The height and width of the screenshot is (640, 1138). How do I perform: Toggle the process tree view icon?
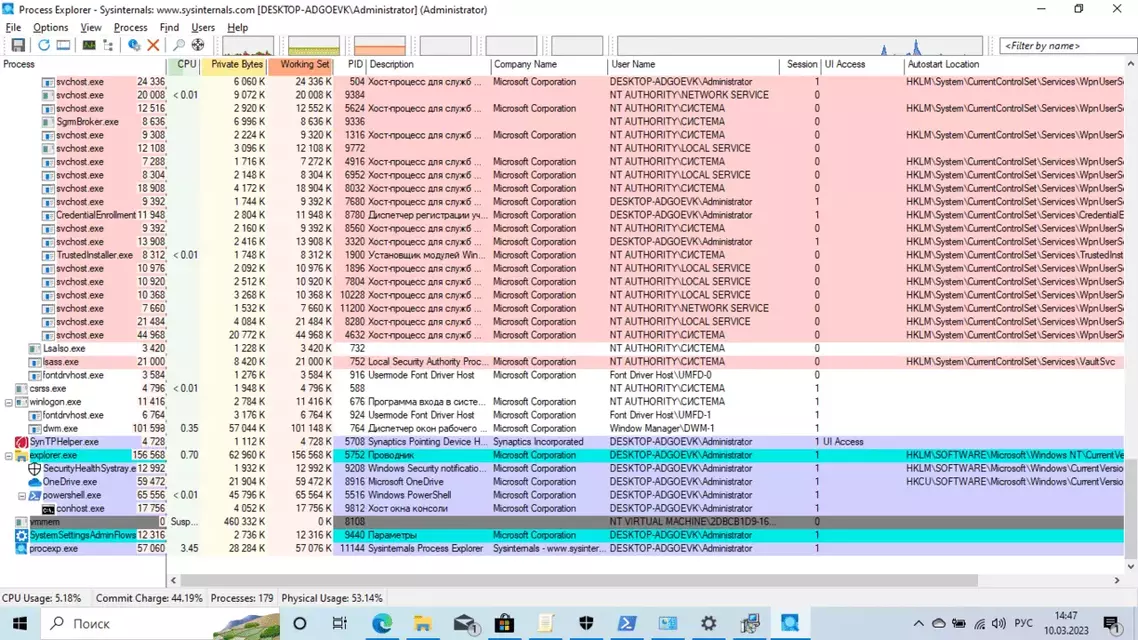[108, 46]
